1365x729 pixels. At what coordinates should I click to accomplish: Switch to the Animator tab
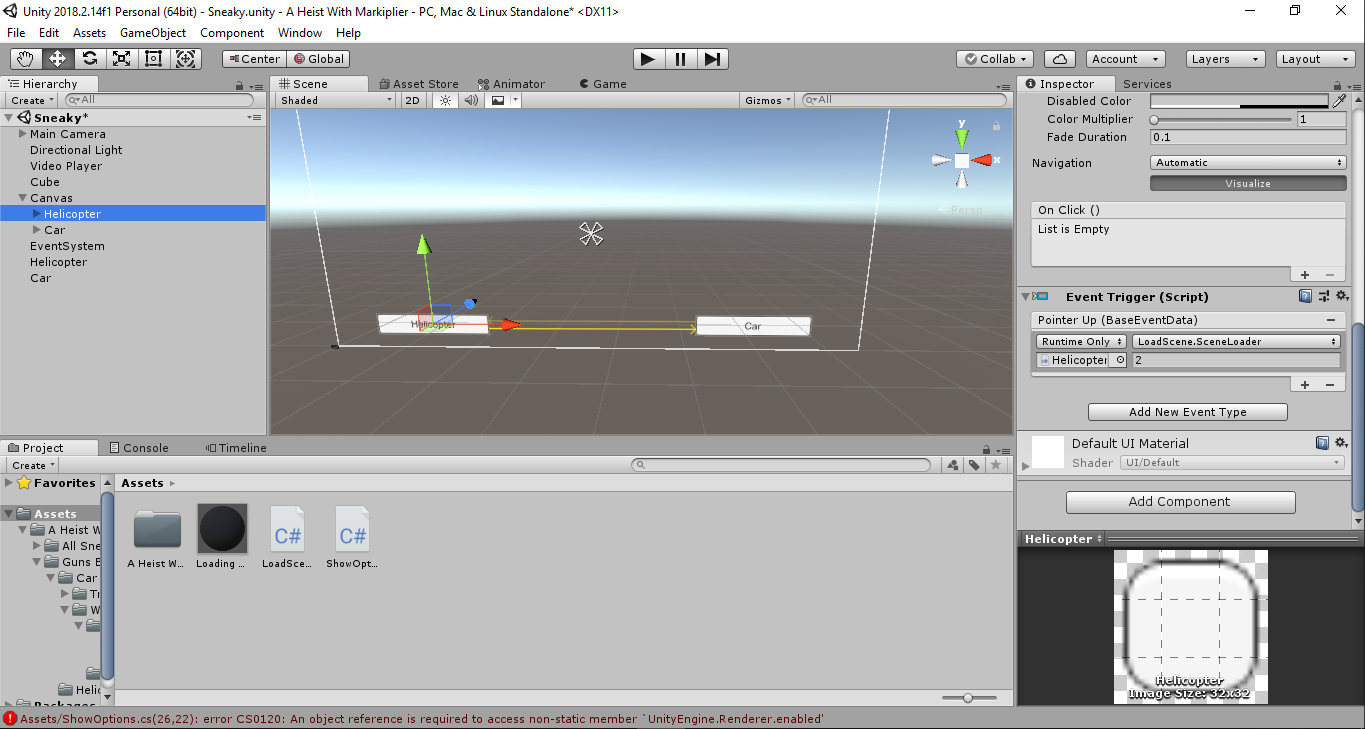pyautogui.click(x=511, y=84)
